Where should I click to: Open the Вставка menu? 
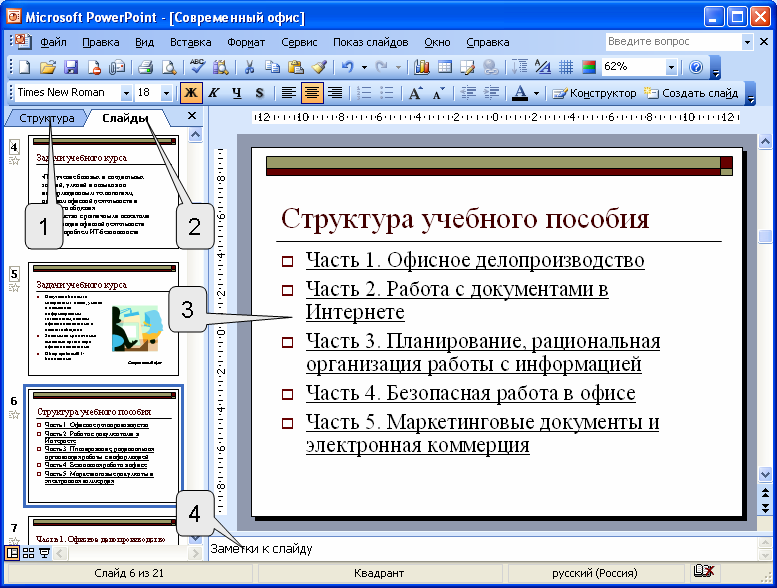point(190,42)
